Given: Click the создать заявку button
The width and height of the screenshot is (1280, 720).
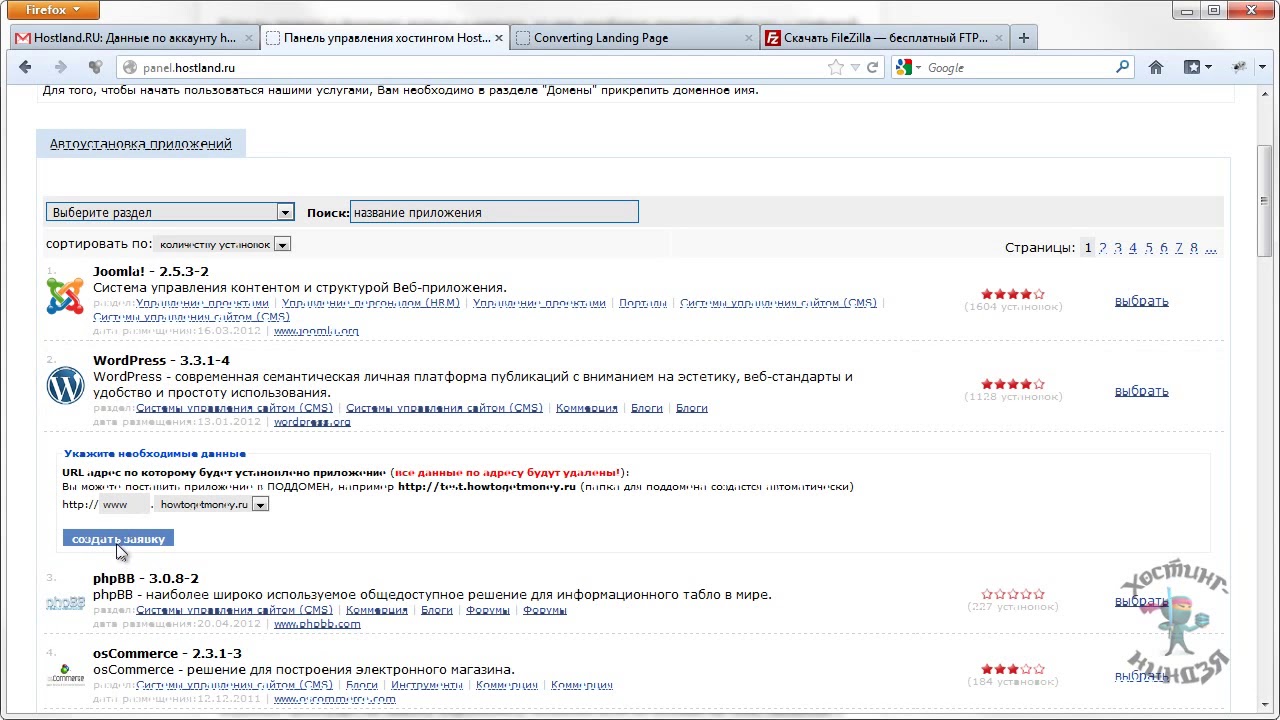Looking at the screenshot, I should tap(118, 539).
